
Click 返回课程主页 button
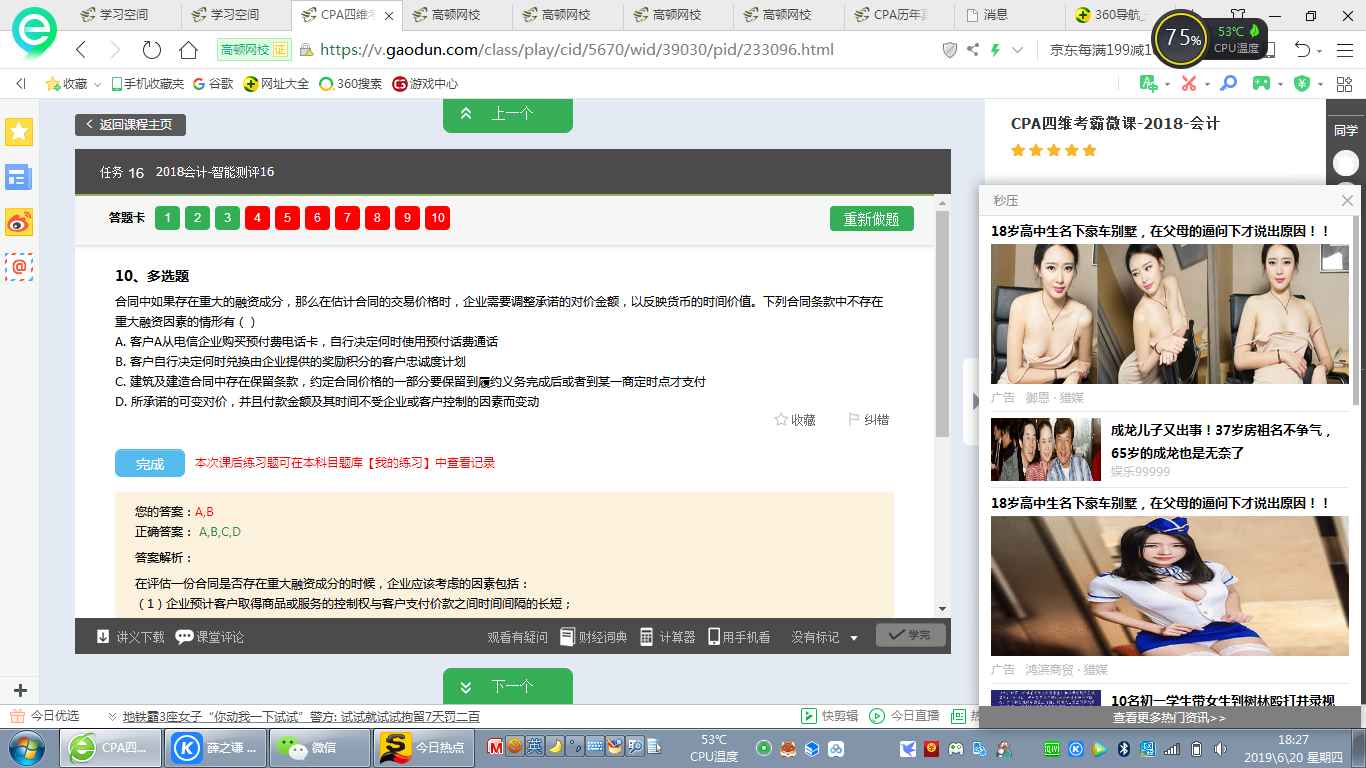(130, 125)
